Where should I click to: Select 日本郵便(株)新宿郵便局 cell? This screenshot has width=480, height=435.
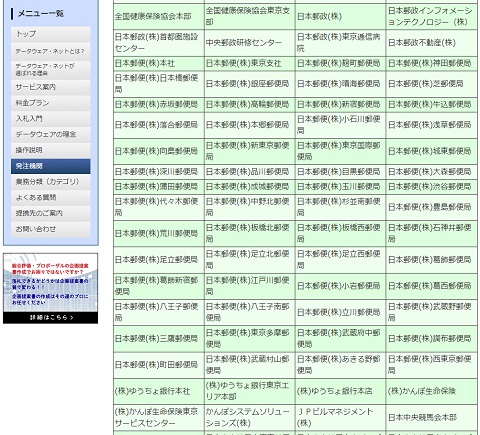[340, 104]
